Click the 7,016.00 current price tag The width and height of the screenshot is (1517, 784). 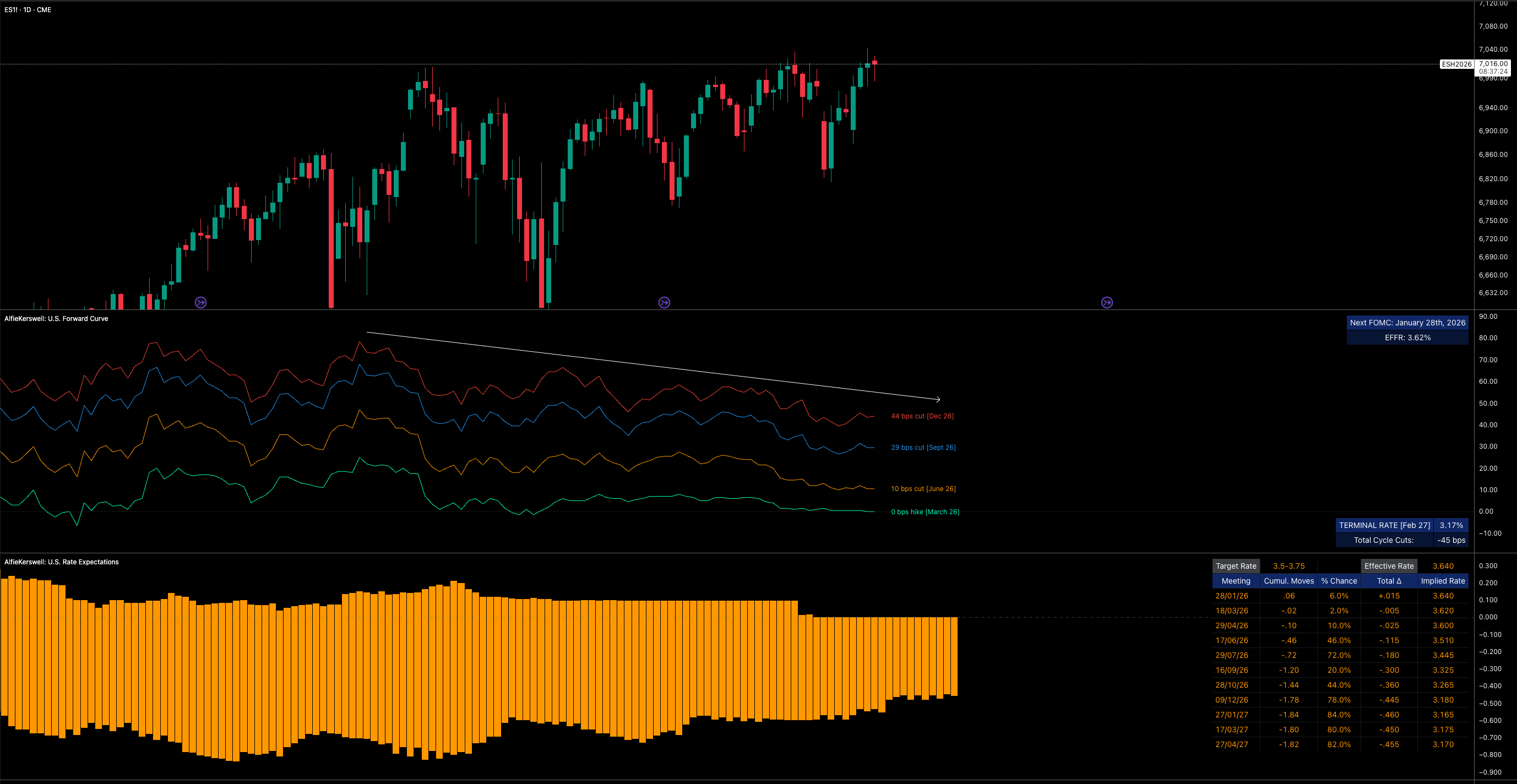(x=1493, y=64)
